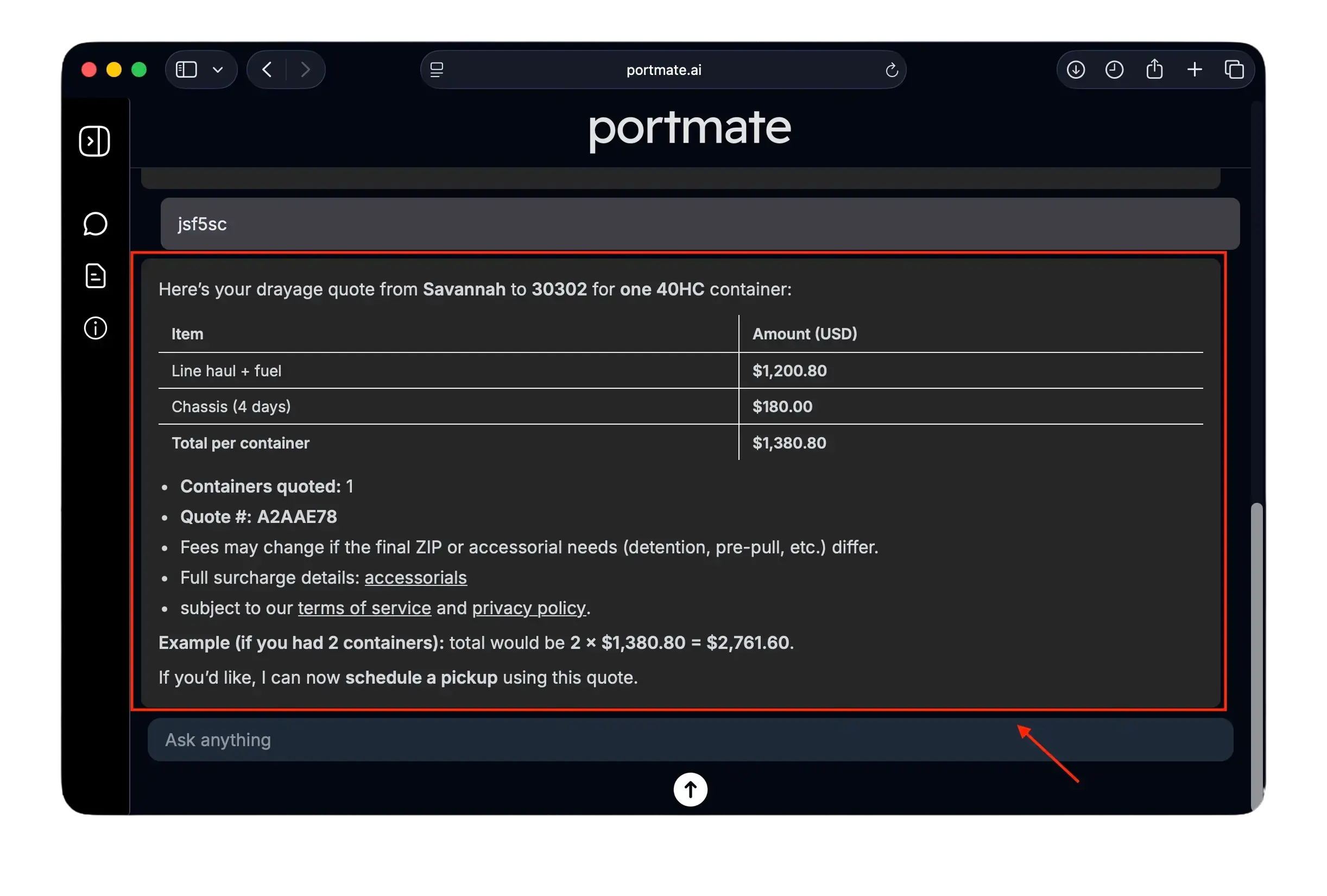Expand the portmate sidebar panel icon
1327x896 pixels.
coord(95,141)
